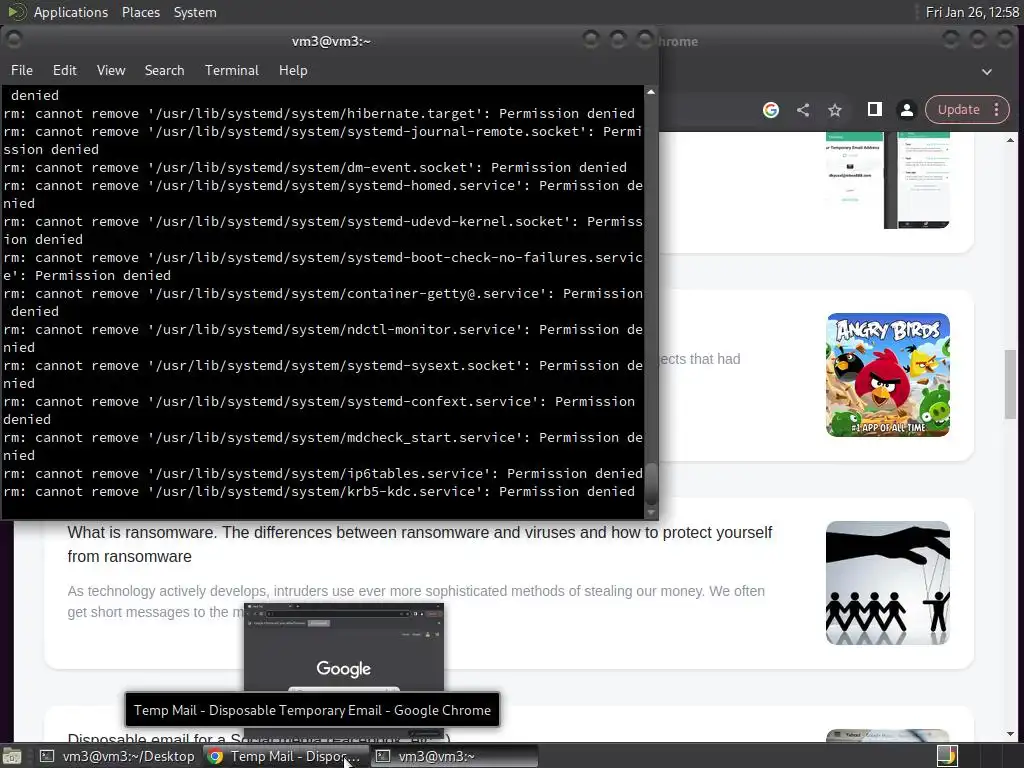Click the 'ndctl-monitor.service' error line
1024x768 pixels.
click(x=323, y=338)
